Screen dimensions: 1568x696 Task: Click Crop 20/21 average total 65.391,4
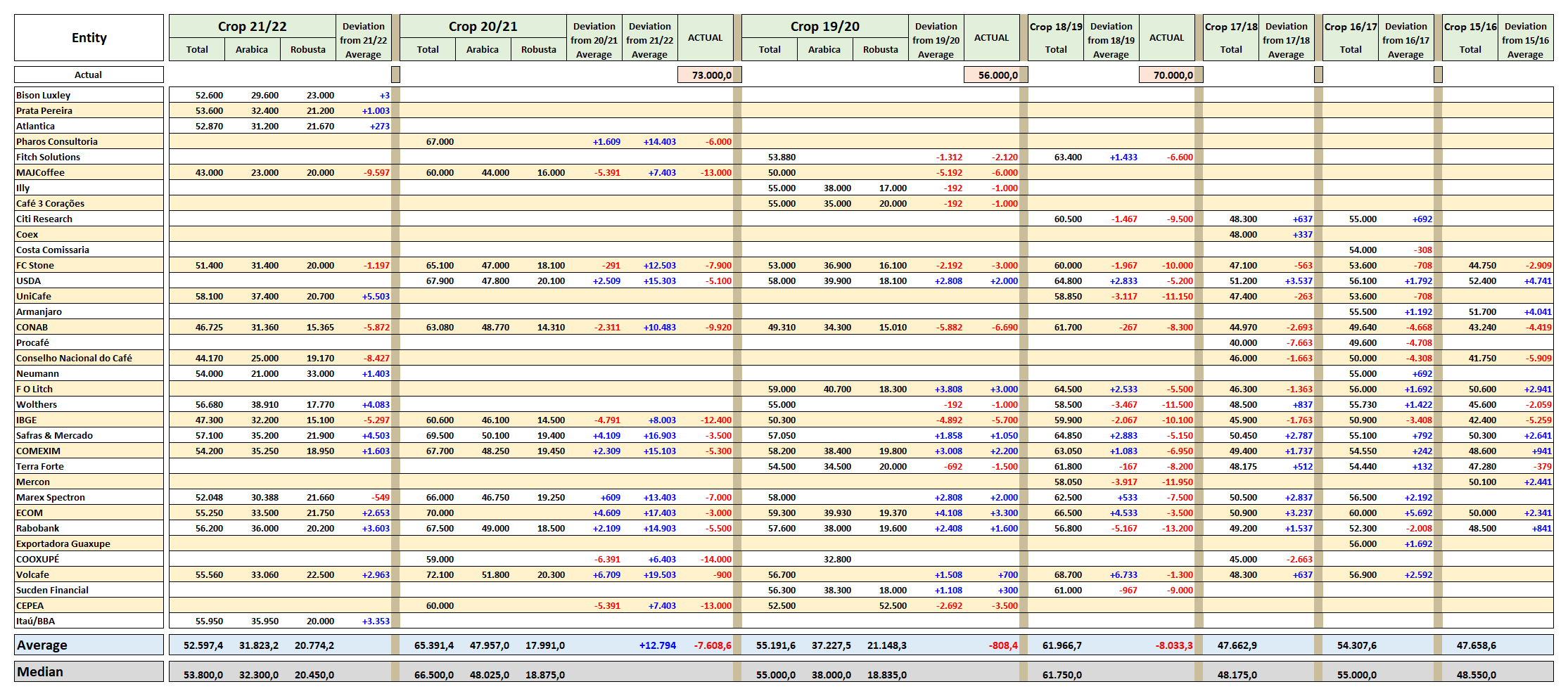tap(434, 645)
